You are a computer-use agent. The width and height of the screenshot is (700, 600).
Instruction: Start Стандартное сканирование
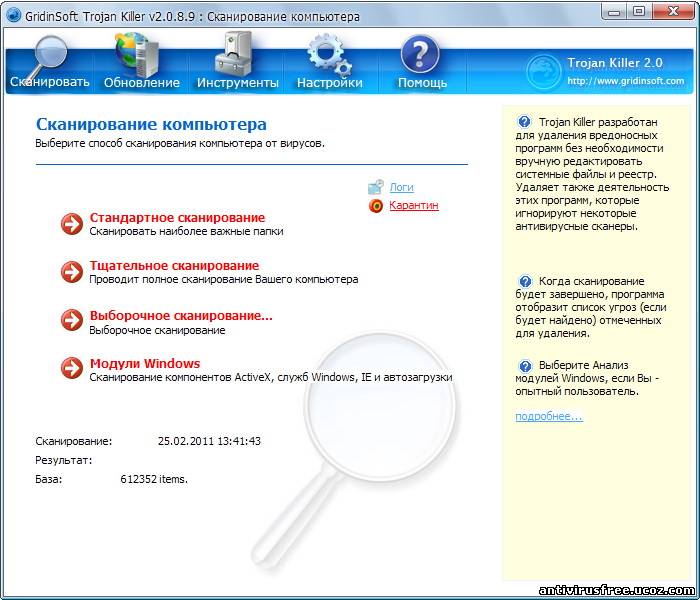point(177,217)
